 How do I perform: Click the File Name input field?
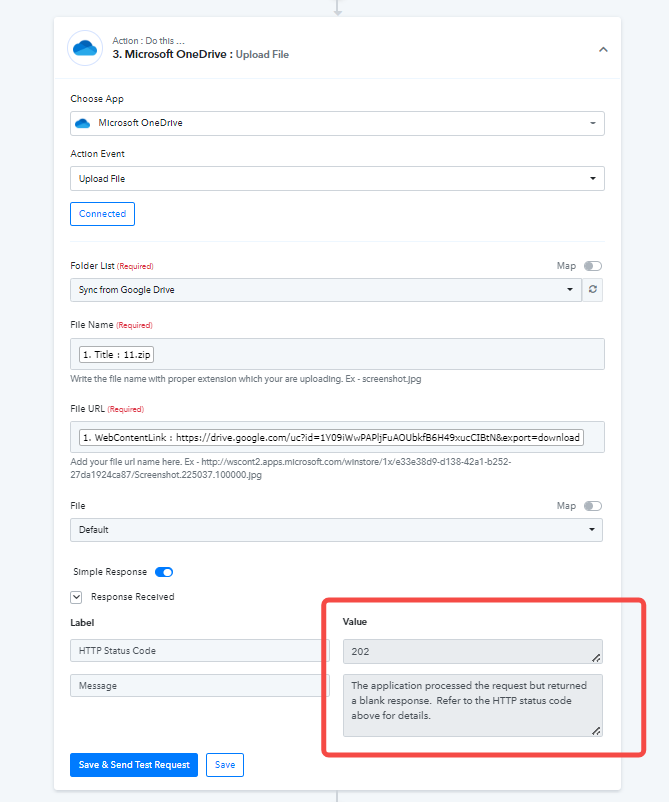pos(337,354)
